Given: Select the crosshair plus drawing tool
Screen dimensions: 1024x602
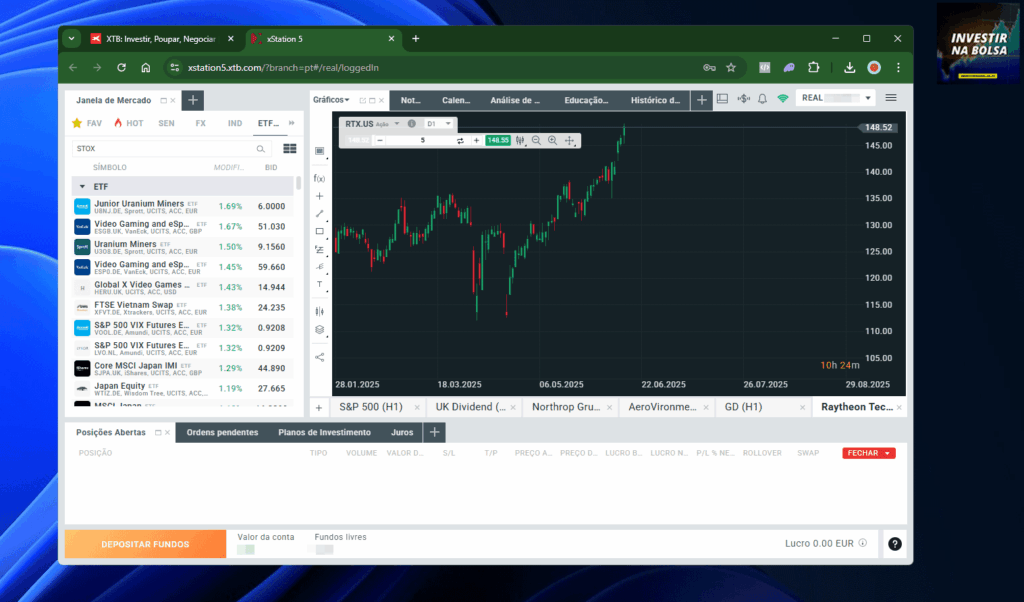Looking at the screenshot, I should click(x=319, y=196).
